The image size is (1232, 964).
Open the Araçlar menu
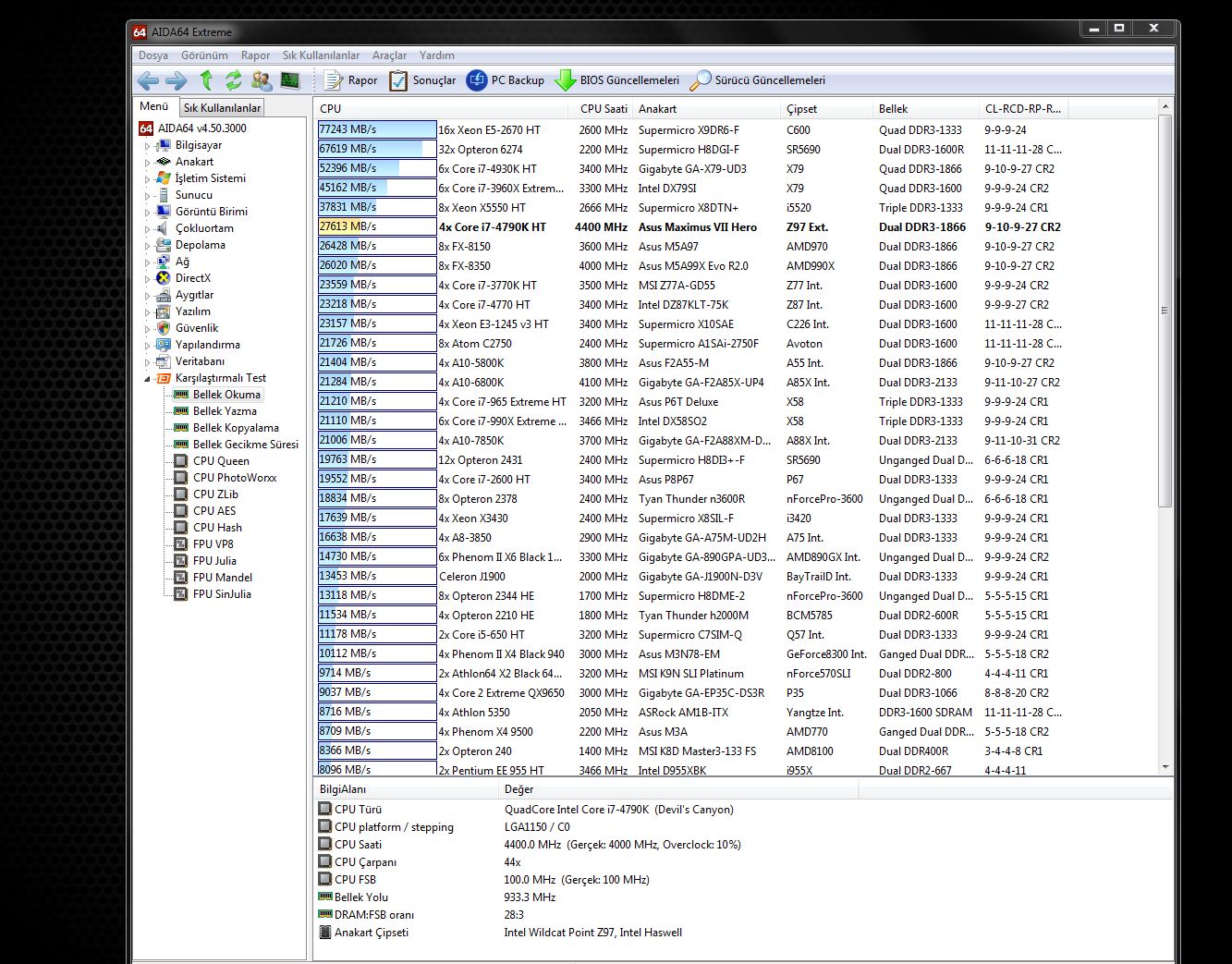[389, 55]
